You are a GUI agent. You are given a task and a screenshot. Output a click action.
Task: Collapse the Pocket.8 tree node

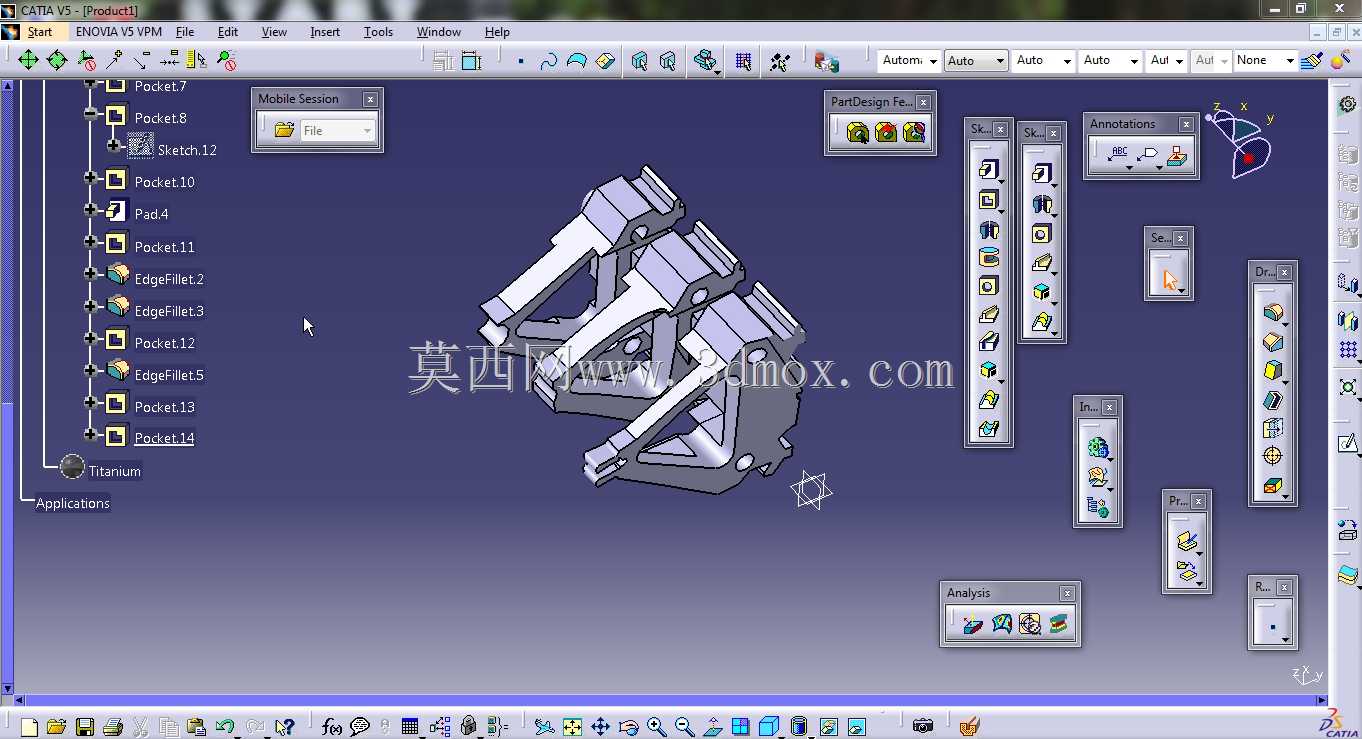pos(91,115)
